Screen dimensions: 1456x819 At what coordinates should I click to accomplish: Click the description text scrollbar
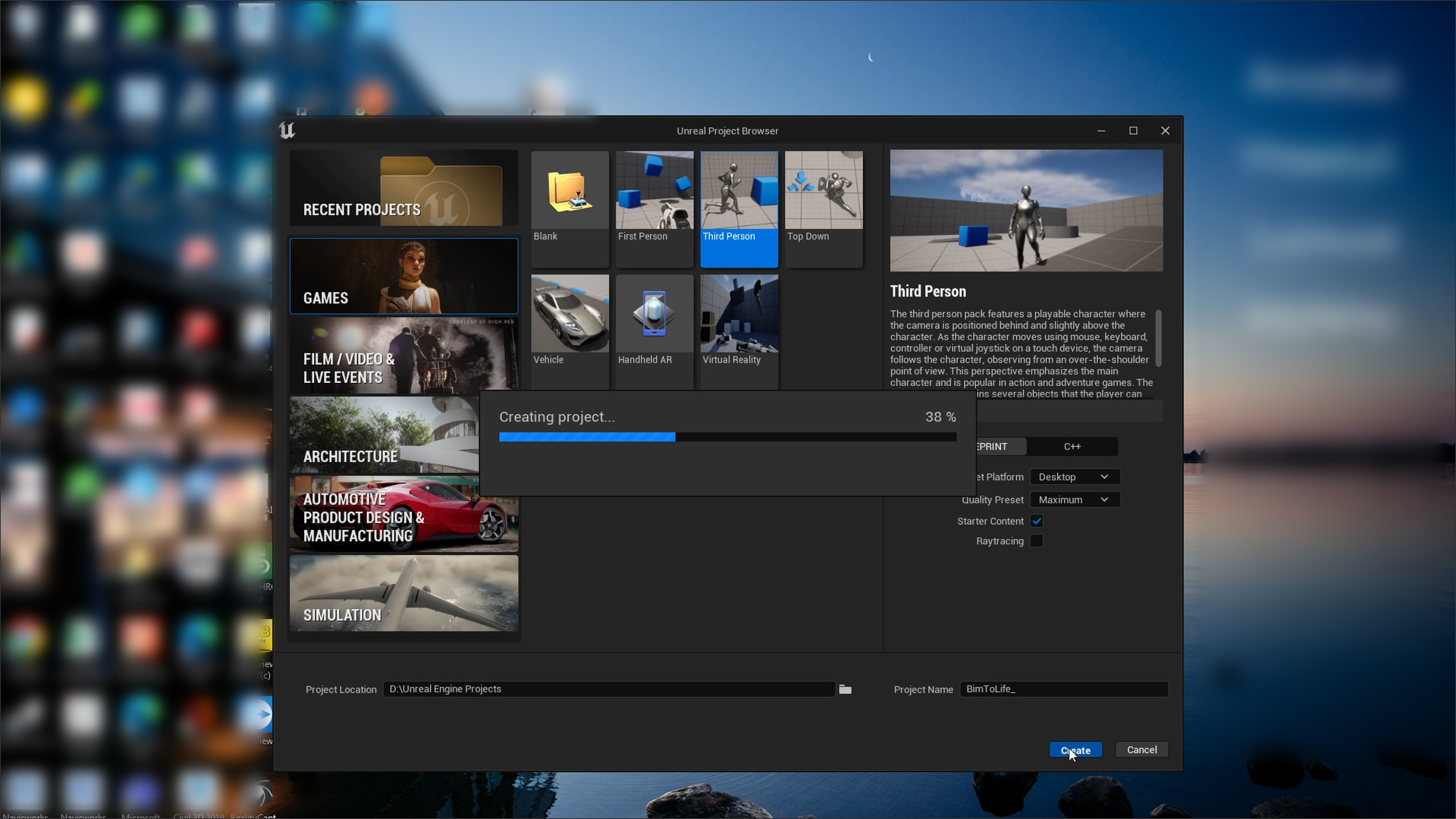tap(1158, 338)
